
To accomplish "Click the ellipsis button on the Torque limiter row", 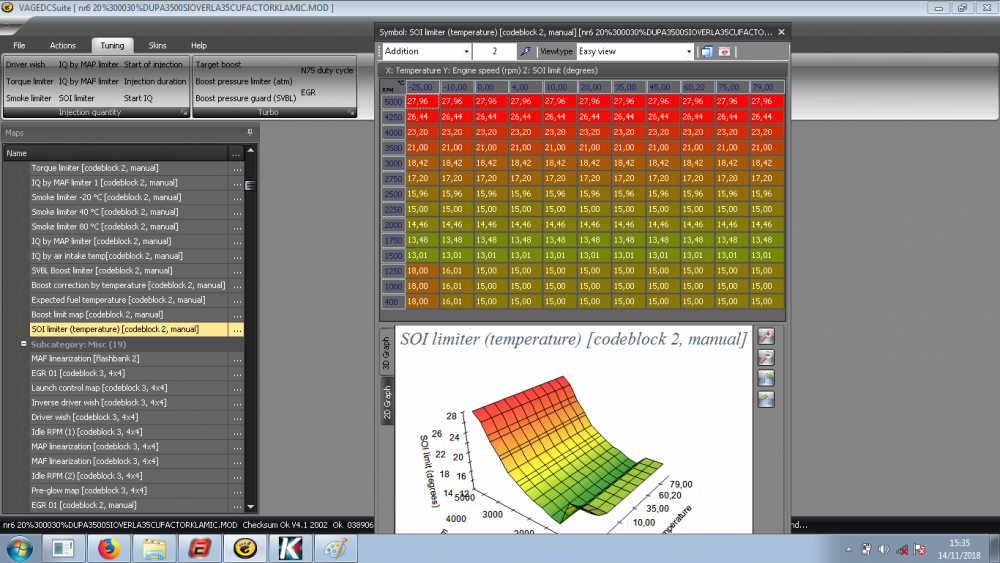I will (x=237, y=168).
